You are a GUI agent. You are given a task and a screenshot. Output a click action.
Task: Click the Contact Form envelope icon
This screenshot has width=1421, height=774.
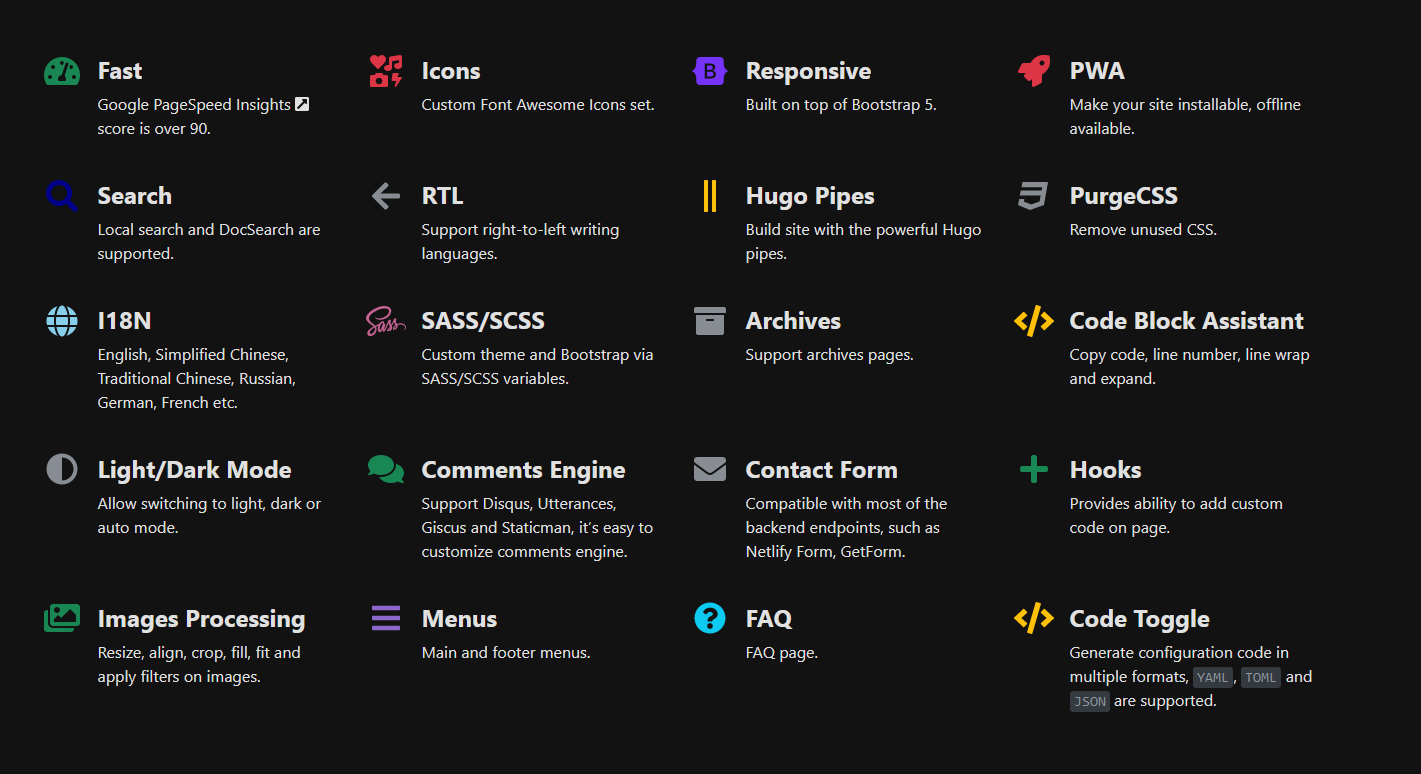click(710, 470)
